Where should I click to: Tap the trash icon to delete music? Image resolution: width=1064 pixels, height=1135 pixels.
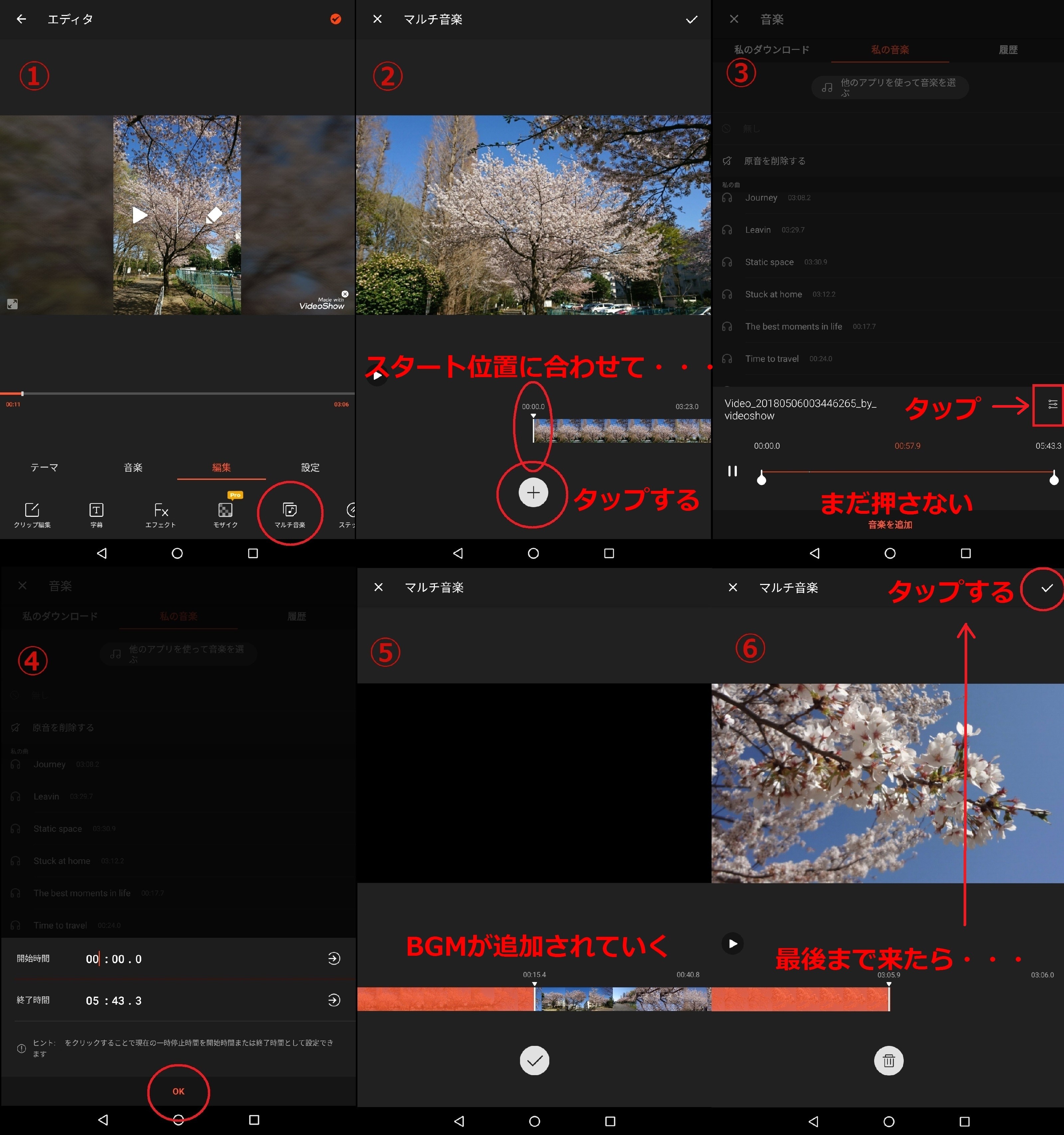click(888, 1060)
